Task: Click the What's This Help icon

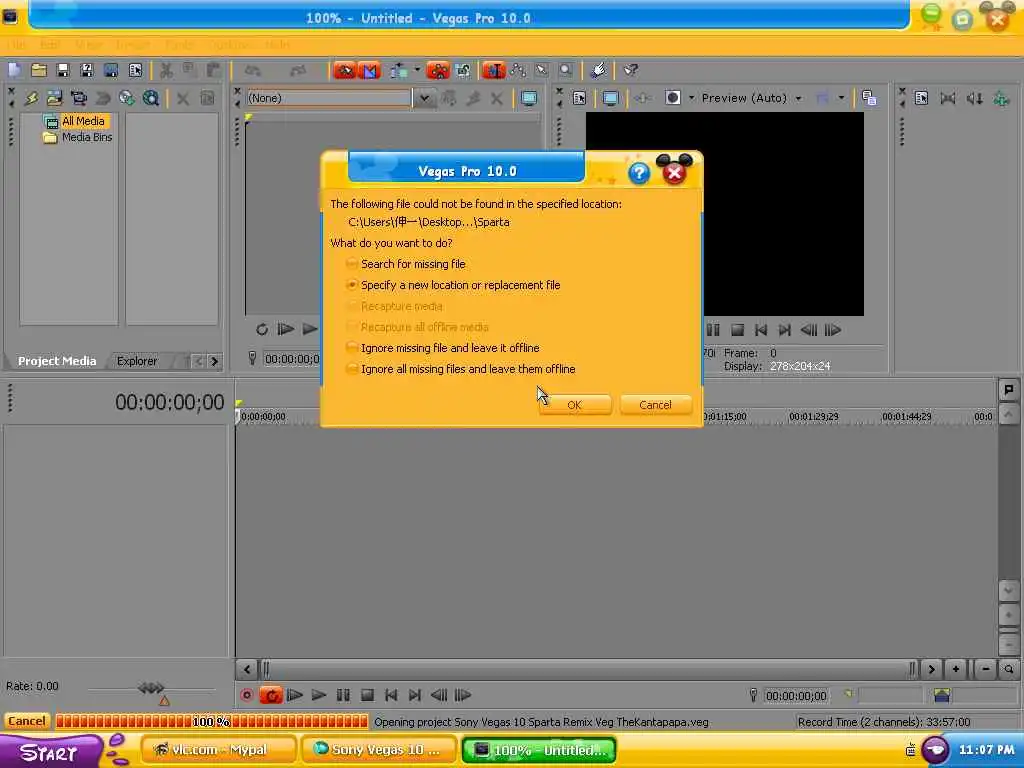Action: 630,70
